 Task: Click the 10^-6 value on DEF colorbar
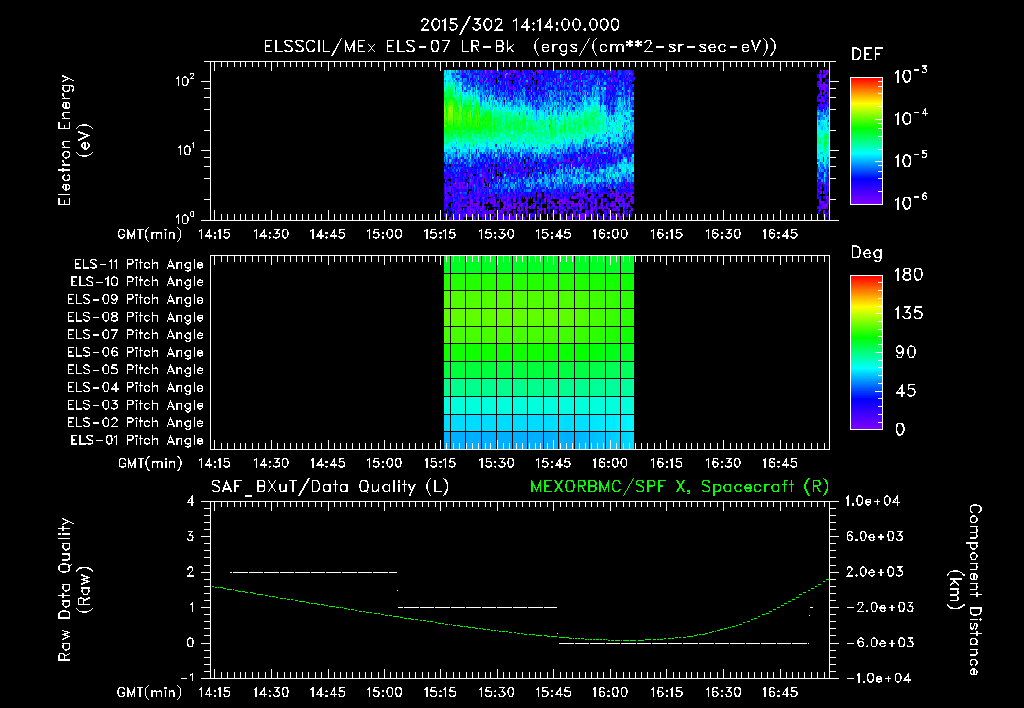[910, 202]
